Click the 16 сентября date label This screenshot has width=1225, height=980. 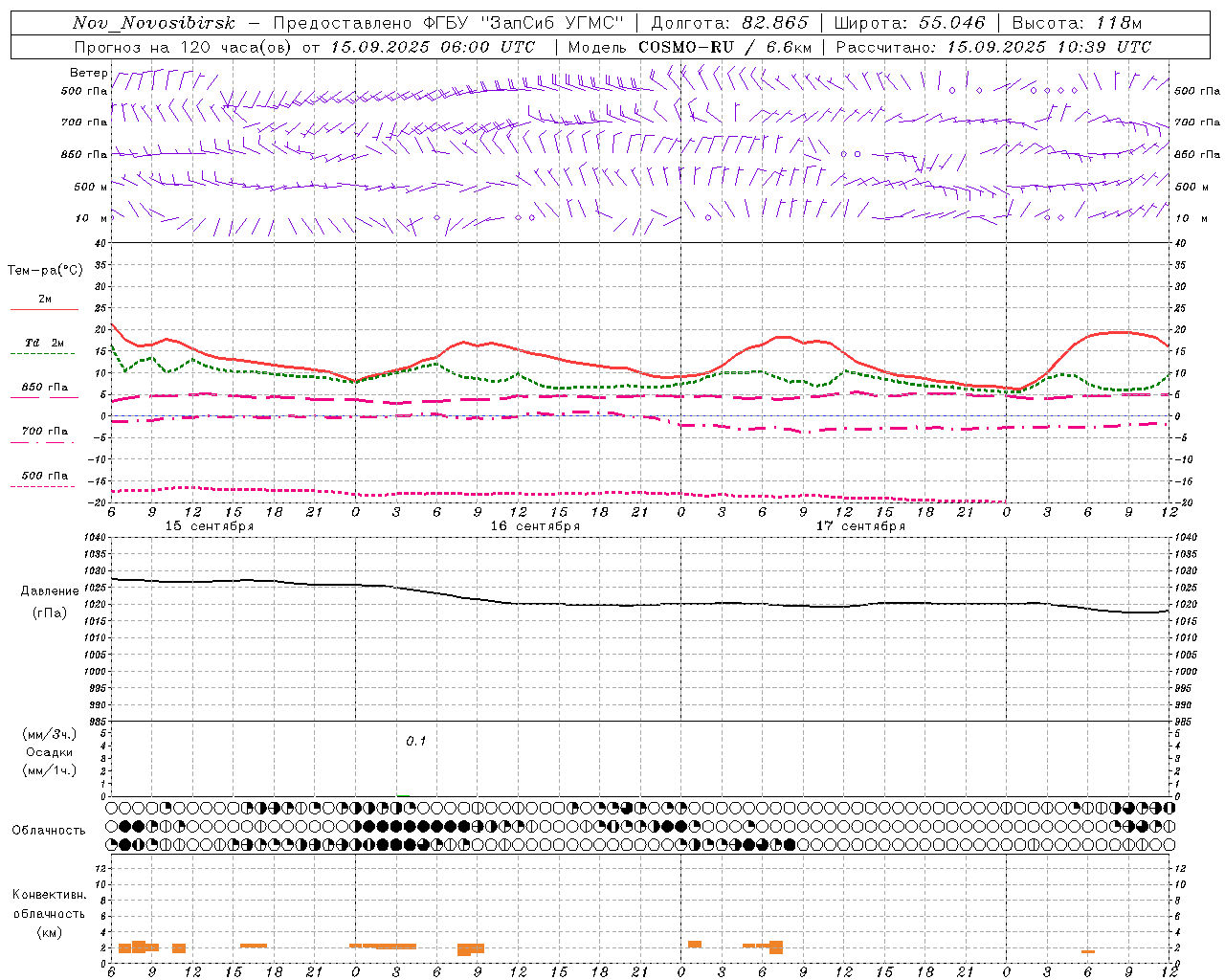click(x=535, y=526)
